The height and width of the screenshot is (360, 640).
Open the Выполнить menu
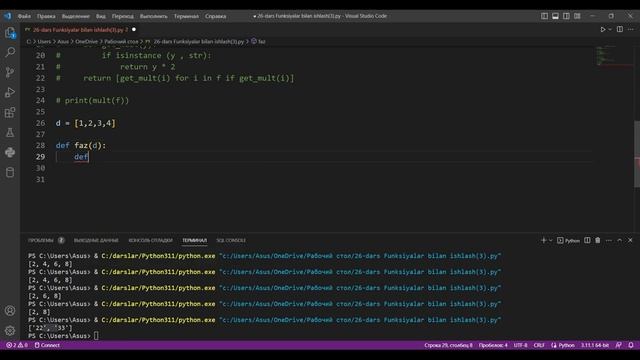pyautogui.click(x=153, y=16)
